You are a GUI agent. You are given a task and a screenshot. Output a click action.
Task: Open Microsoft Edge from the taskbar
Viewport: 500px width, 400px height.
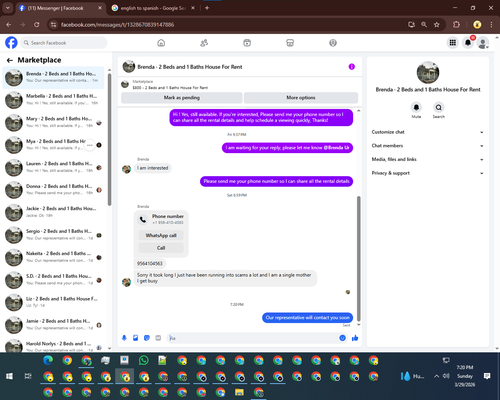pos(48,360)
